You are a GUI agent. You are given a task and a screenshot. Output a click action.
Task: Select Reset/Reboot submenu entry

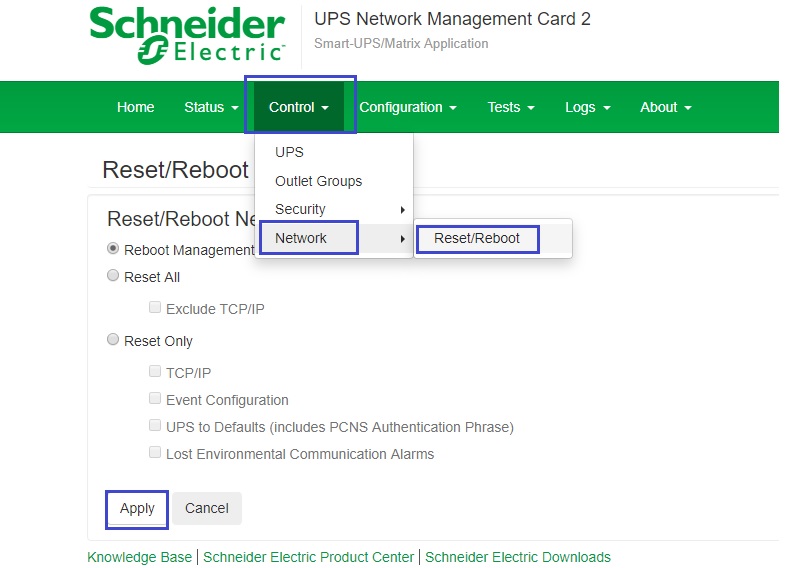477,238
